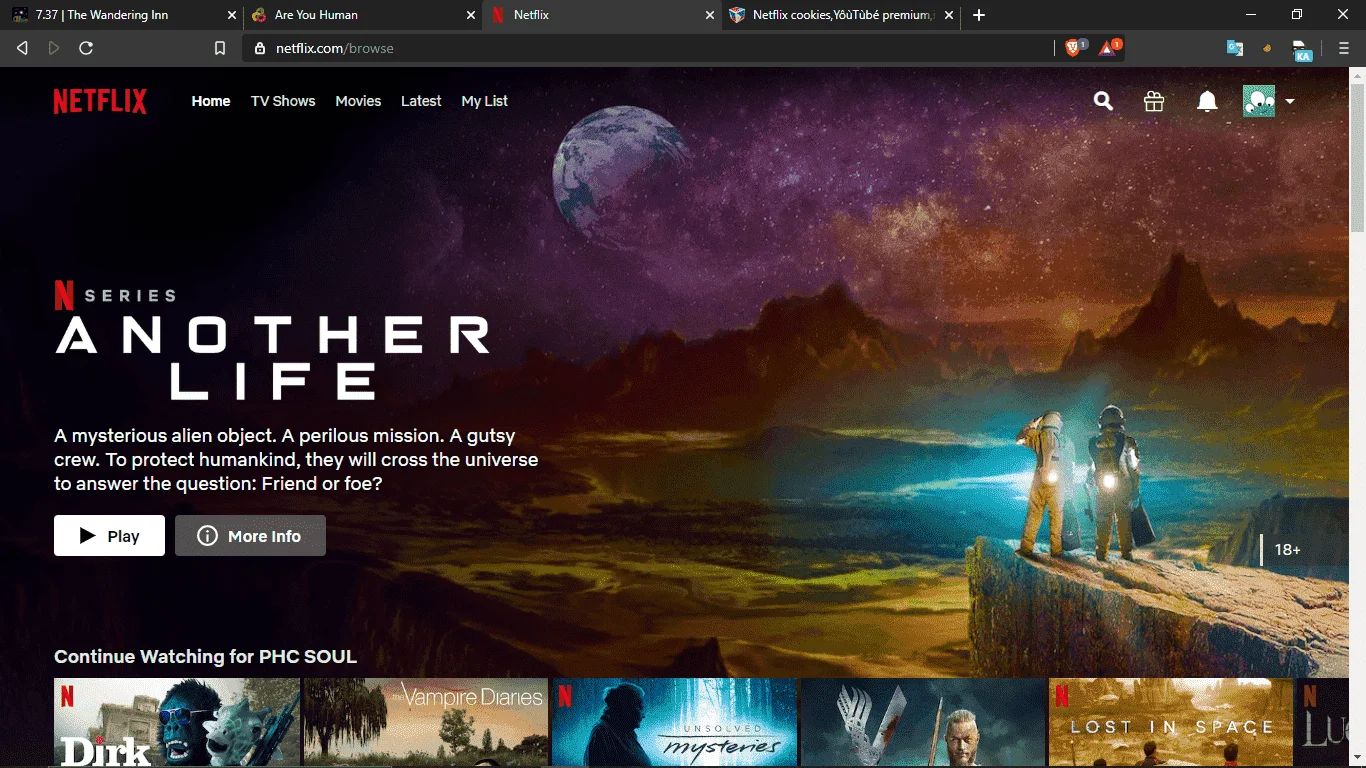The width and height of the screenshot is (1366, 768).
Task: Click the Netflix logo
Action: click(100, 101)
